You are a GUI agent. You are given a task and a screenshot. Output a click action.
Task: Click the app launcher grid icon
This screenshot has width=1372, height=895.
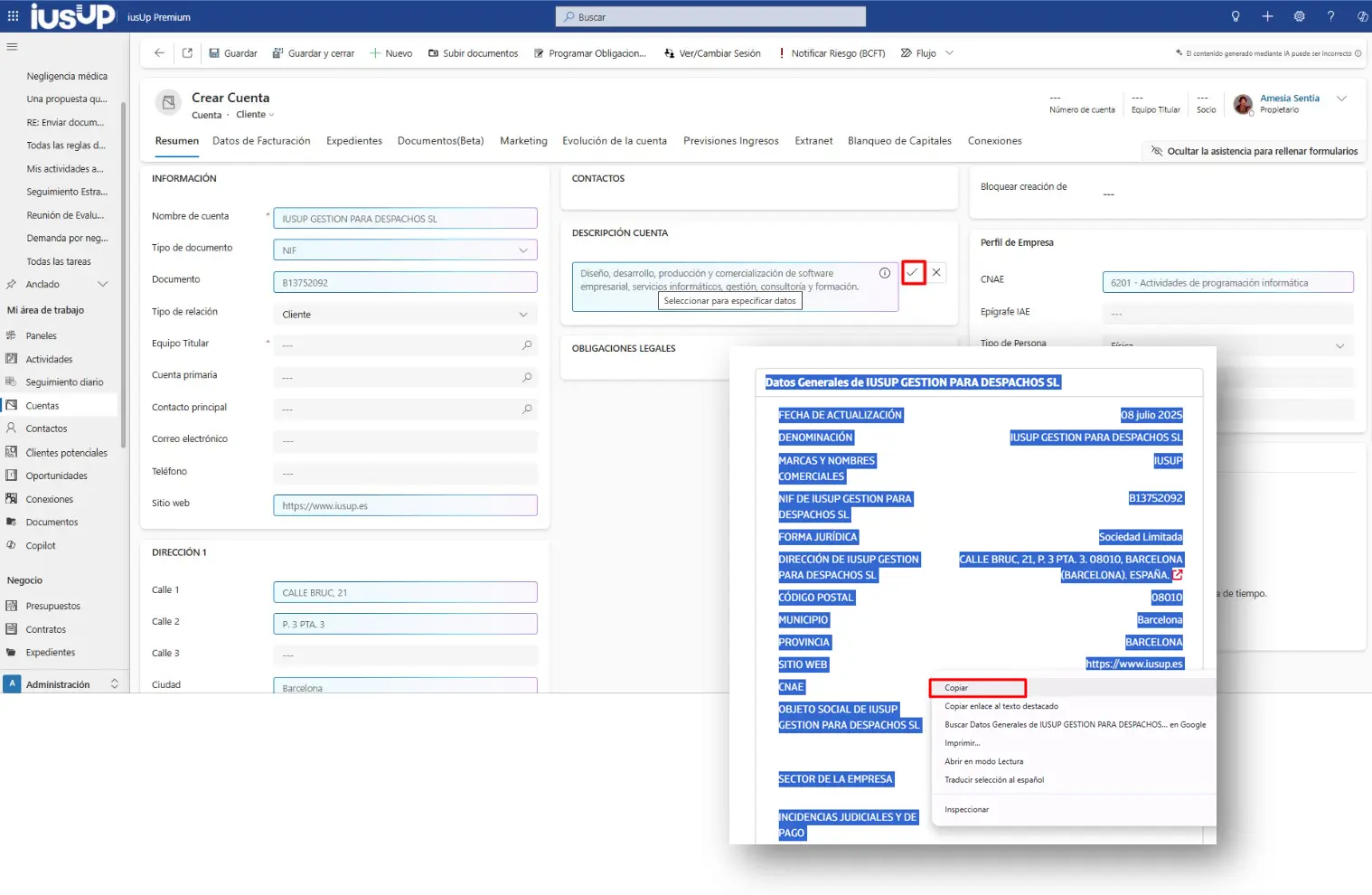[x=13, y=16]
